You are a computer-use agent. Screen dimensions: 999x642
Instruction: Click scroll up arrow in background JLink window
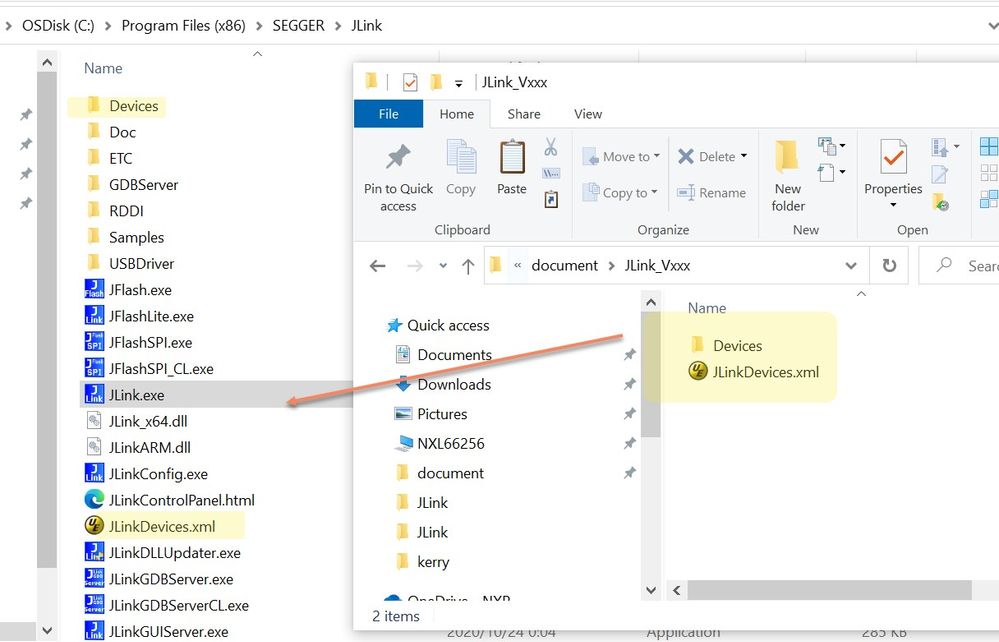[47, 63]
